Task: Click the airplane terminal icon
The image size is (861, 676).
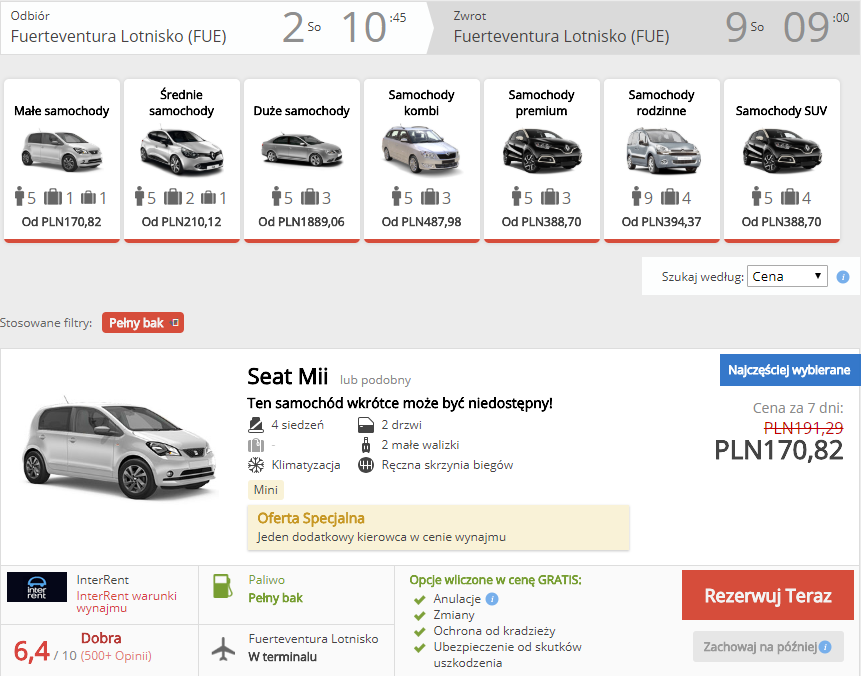Action: pos(223,649)
